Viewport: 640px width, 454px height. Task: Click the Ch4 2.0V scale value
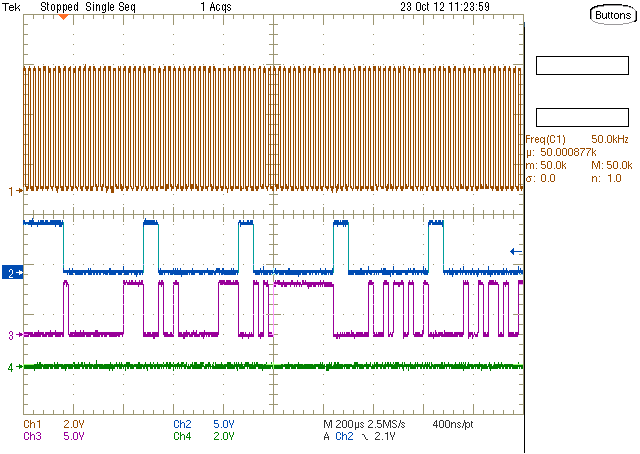223,436
